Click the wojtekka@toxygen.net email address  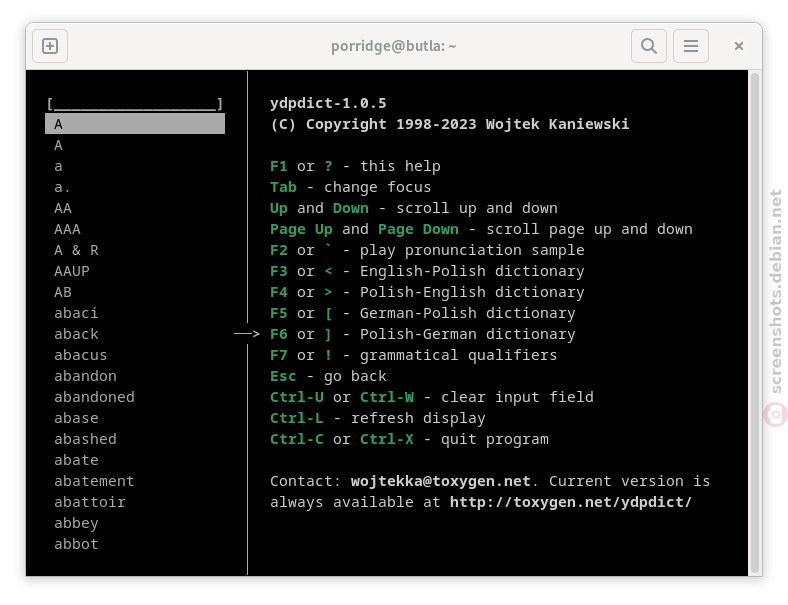[441, 481]
